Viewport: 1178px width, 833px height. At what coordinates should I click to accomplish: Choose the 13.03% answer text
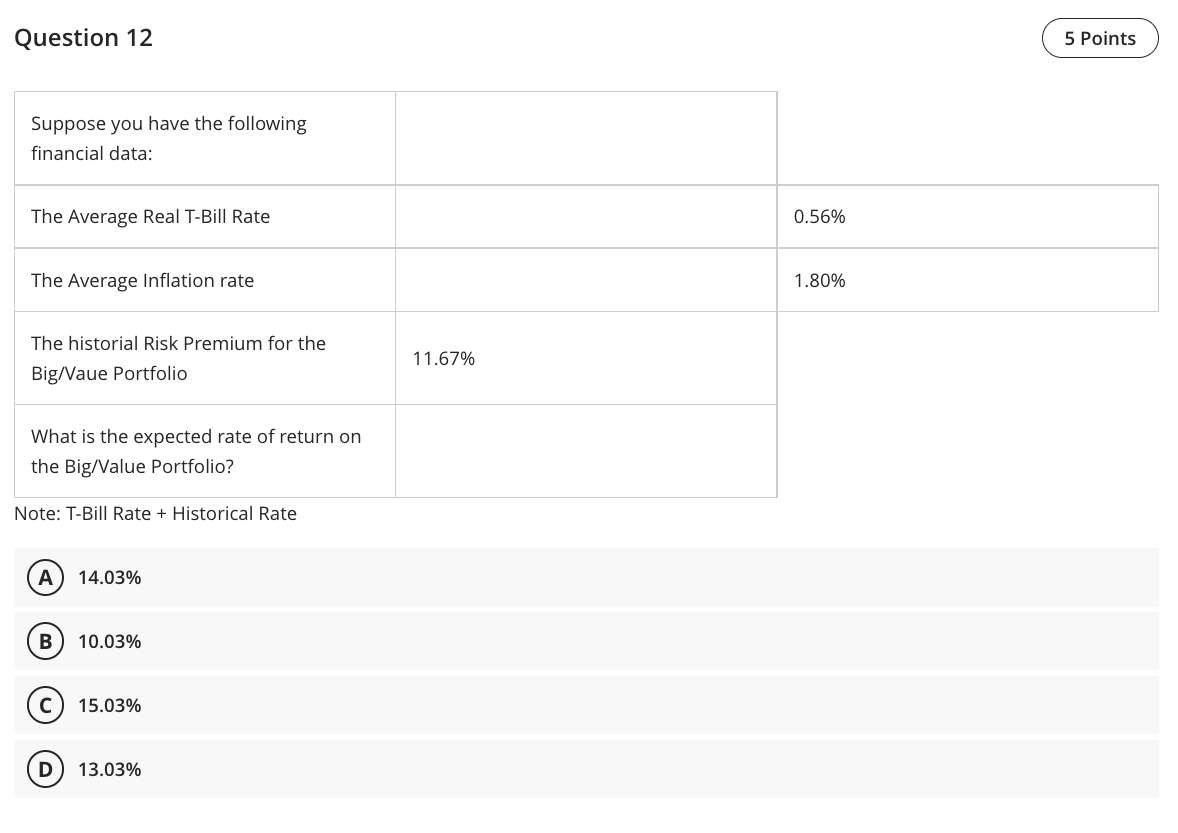(109, 769)
